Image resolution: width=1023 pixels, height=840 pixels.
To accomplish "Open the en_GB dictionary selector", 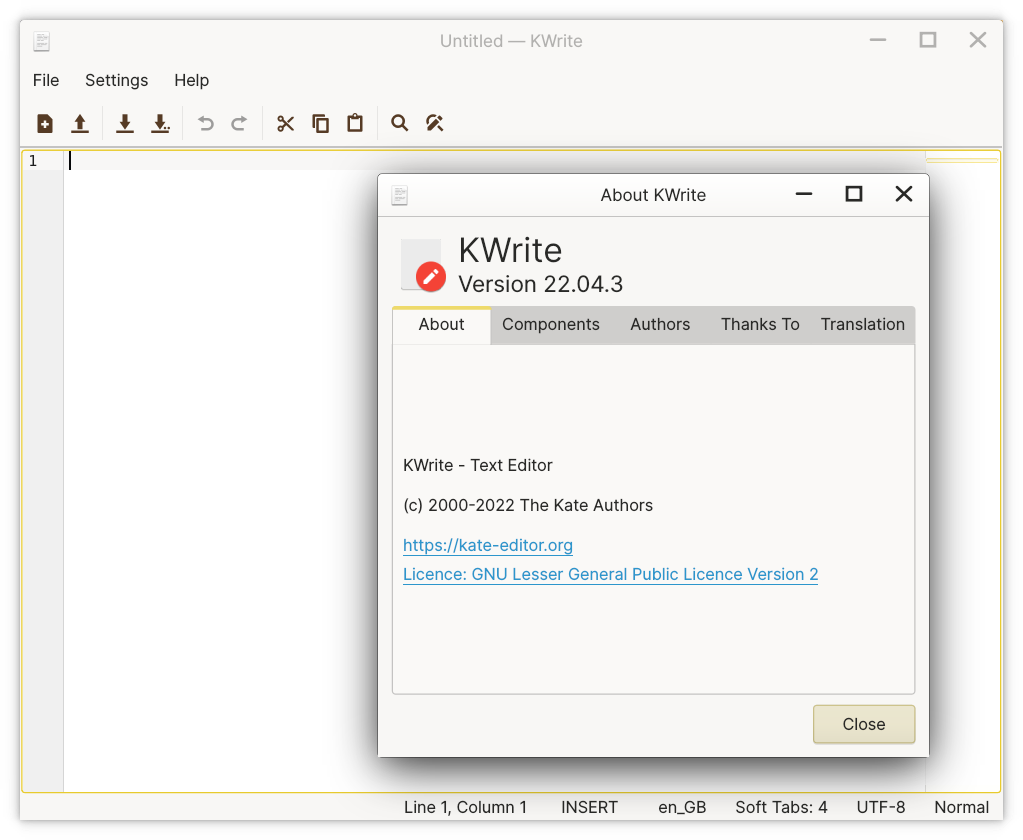I will click(682, 807).
